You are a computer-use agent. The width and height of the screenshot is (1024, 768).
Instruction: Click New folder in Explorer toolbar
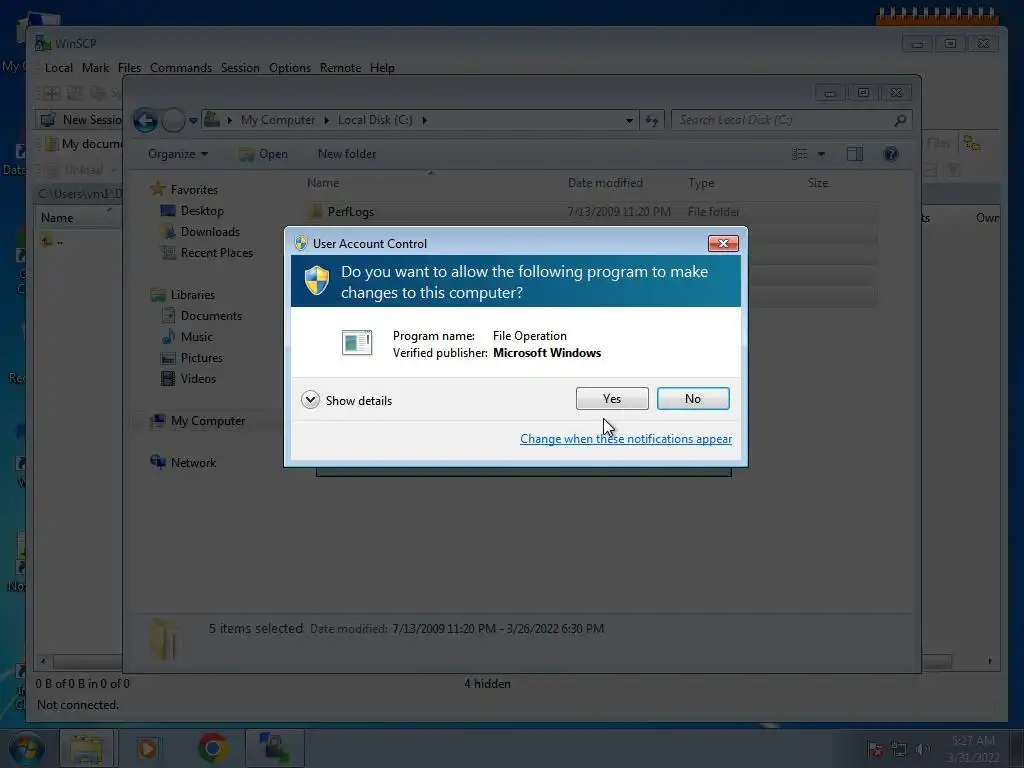click(x=347, y=154)
